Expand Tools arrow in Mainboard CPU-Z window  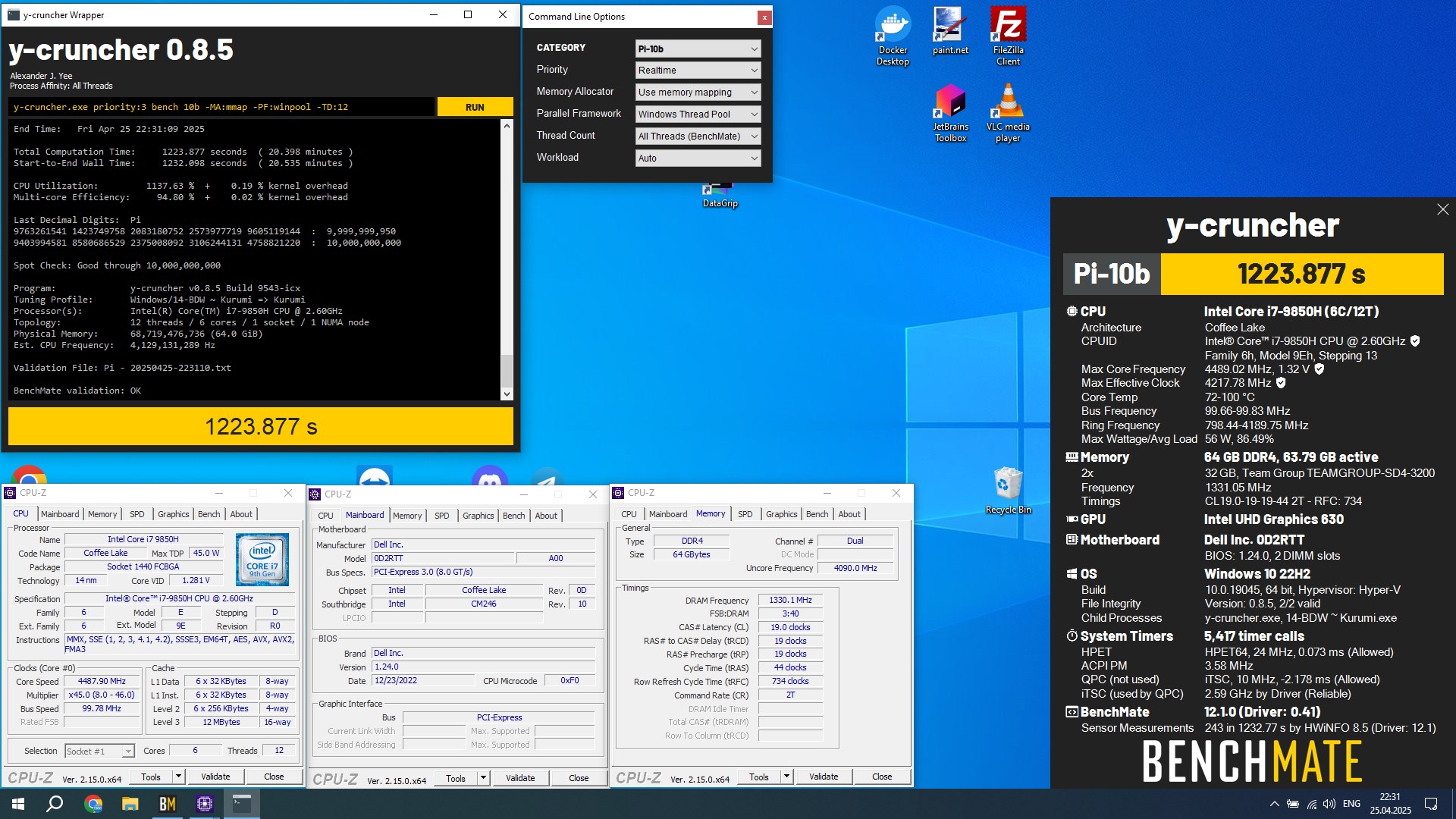483,778
